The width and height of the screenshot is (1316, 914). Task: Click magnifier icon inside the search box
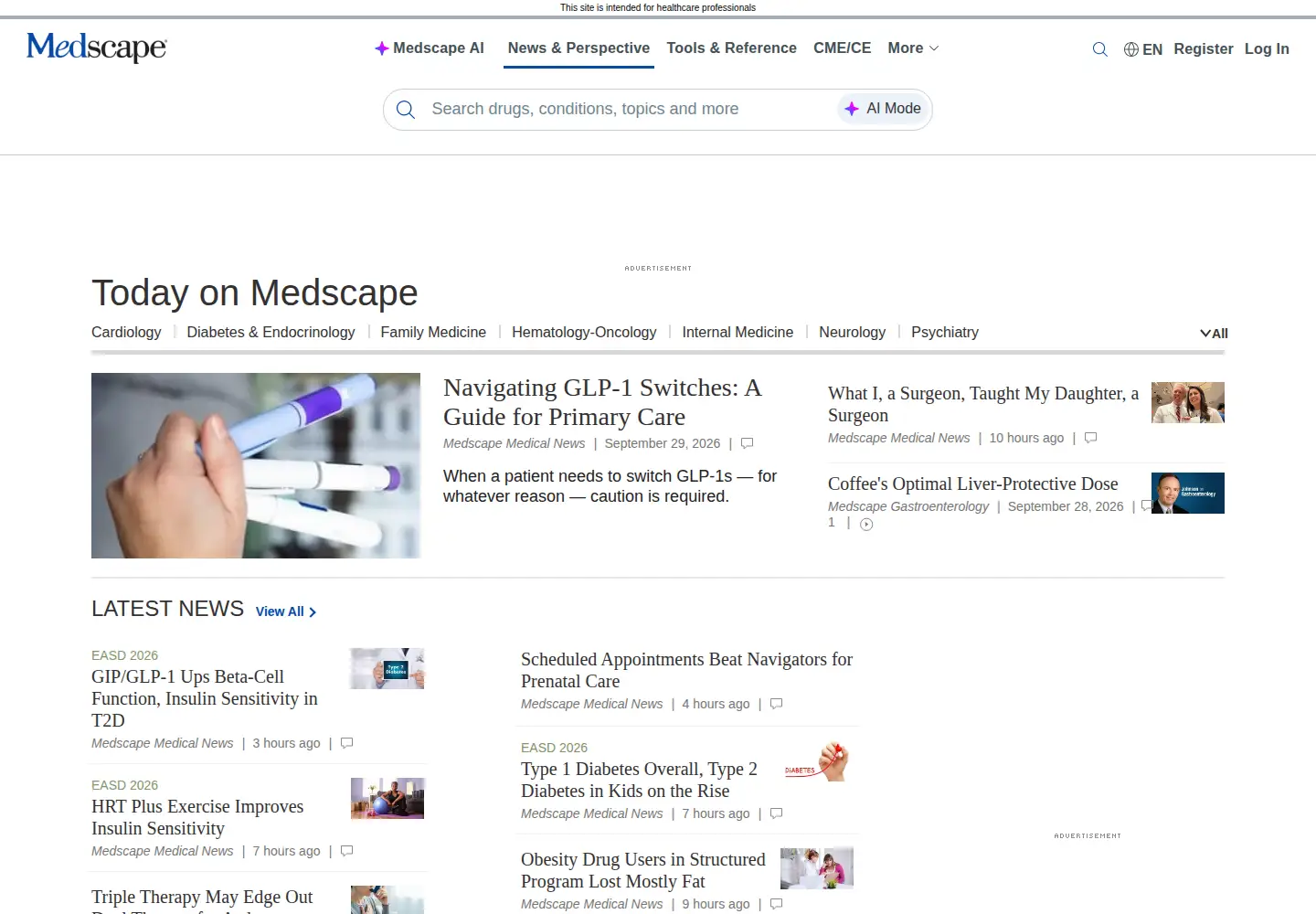click(x=406, y=110)
